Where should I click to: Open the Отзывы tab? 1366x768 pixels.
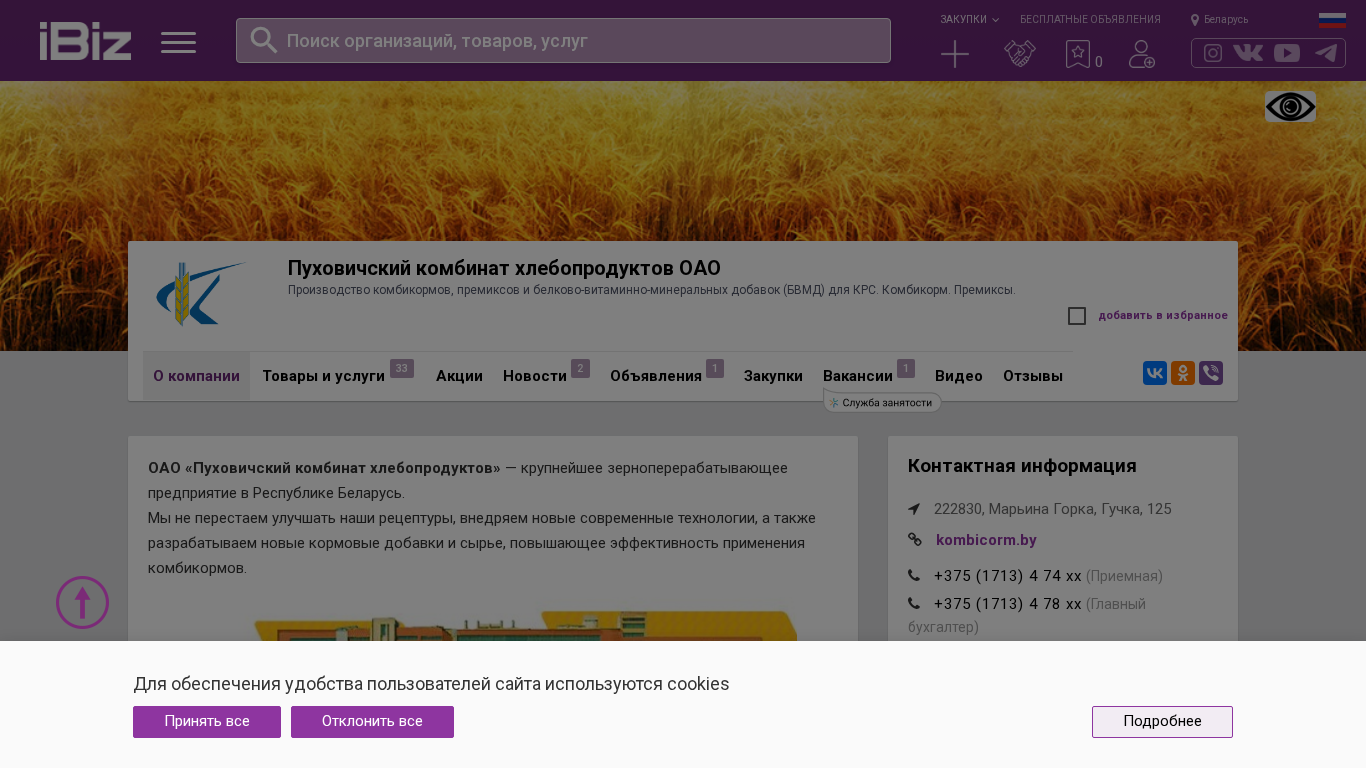1033,376
